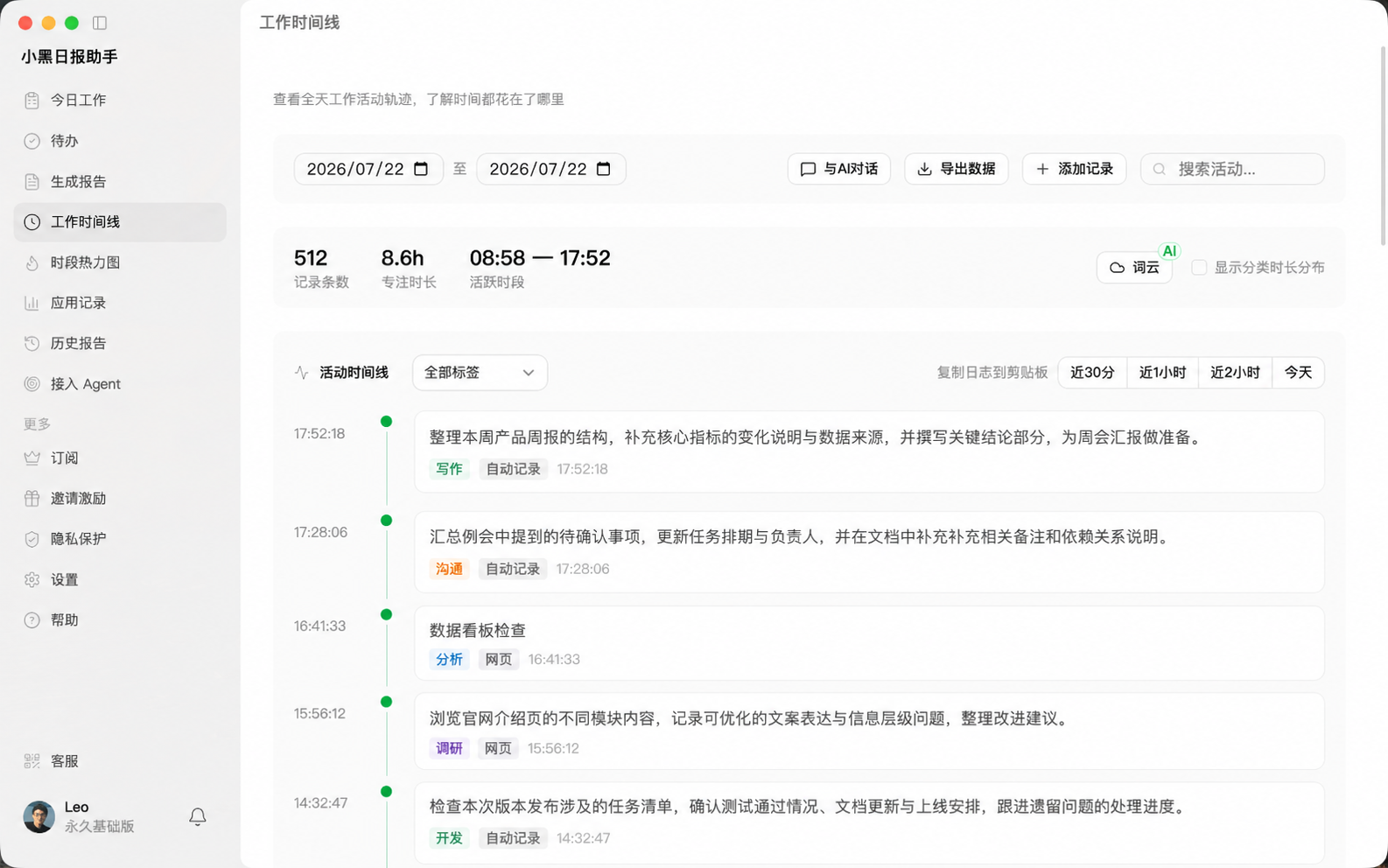Click the 沟通 tag
Viewport: 1388px width, 868px height.
(449, 569)
